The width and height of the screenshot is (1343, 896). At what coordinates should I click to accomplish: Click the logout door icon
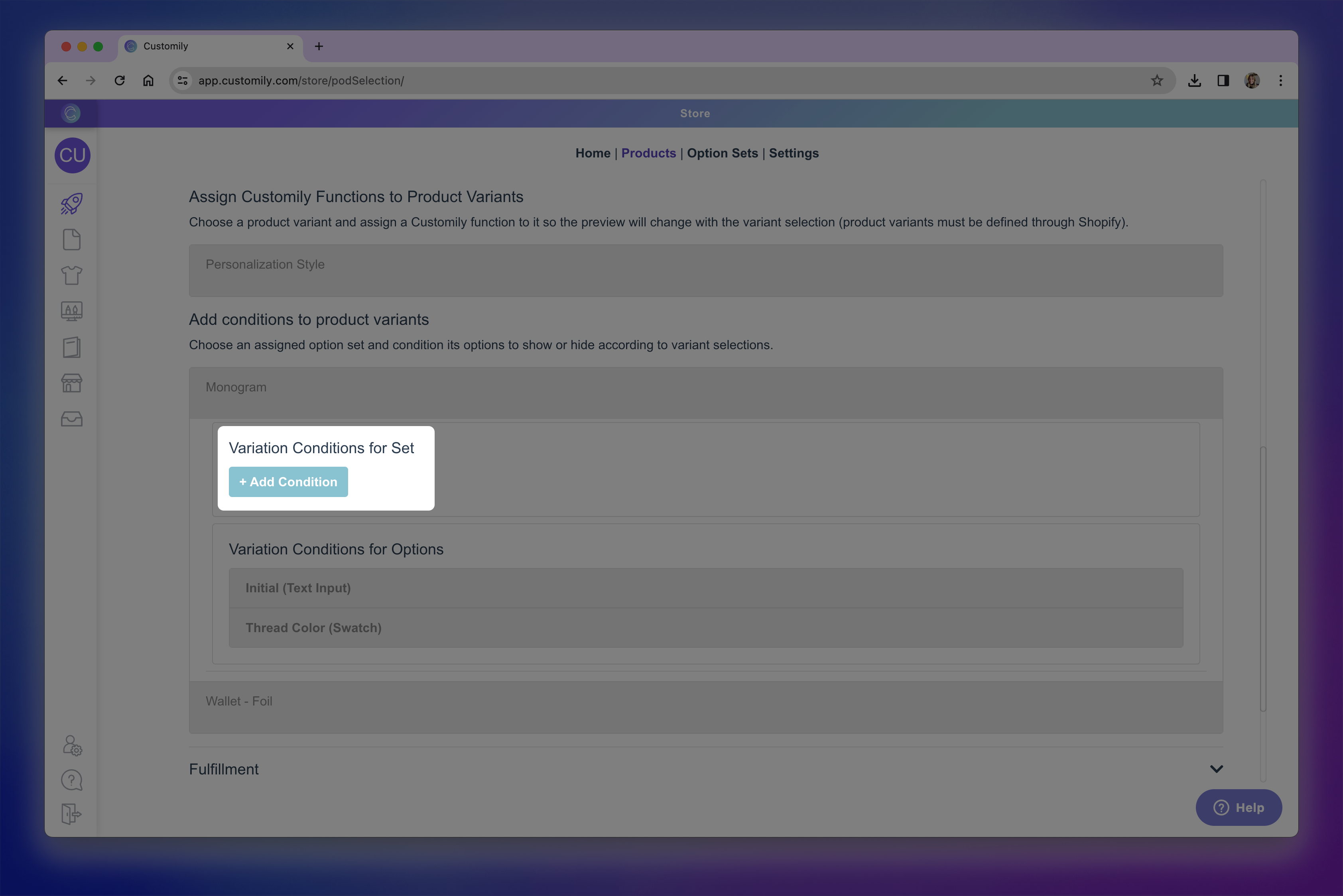click(x=71, y=814)
